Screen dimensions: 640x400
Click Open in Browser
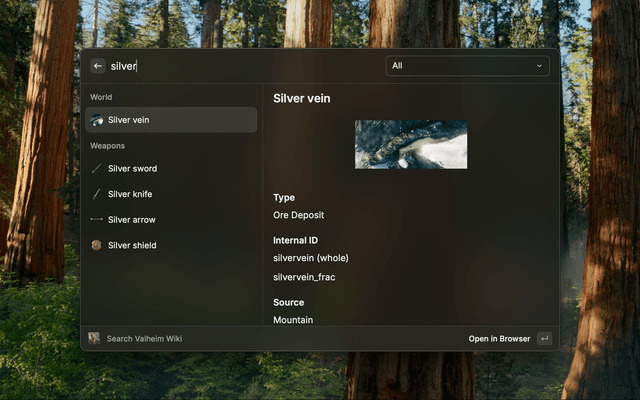coord(499,339)
